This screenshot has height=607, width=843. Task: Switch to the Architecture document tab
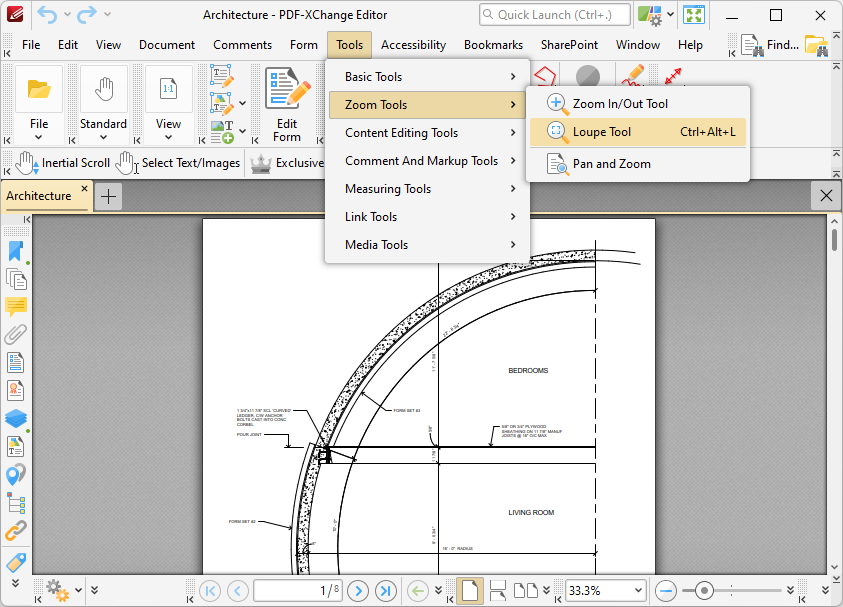[40, 195]
